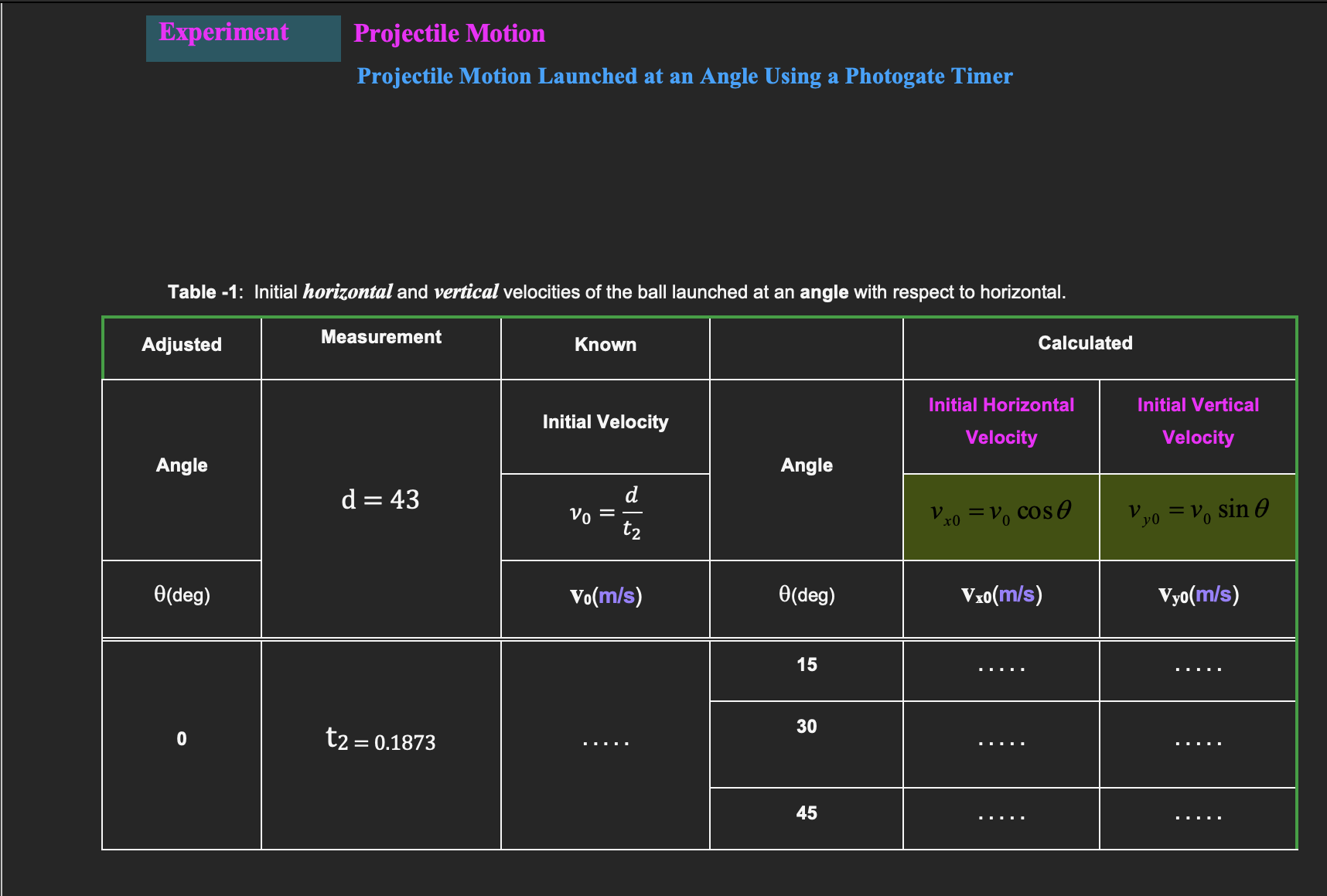The image size is (1327, 896).
Task: Click the Measurement column header
Action: click(380, 336)
